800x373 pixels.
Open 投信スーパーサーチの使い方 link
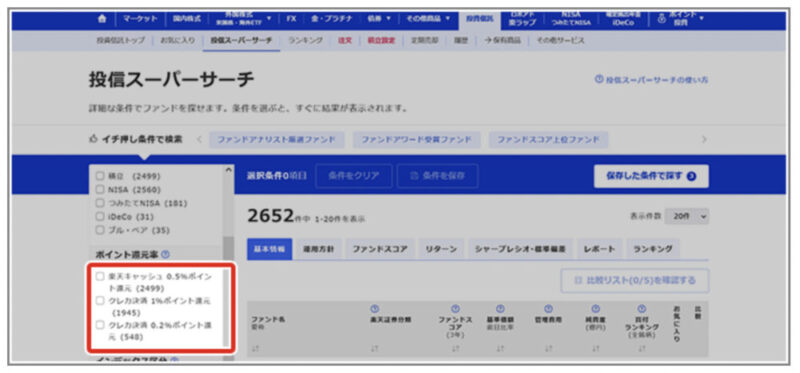pos(651,80)
